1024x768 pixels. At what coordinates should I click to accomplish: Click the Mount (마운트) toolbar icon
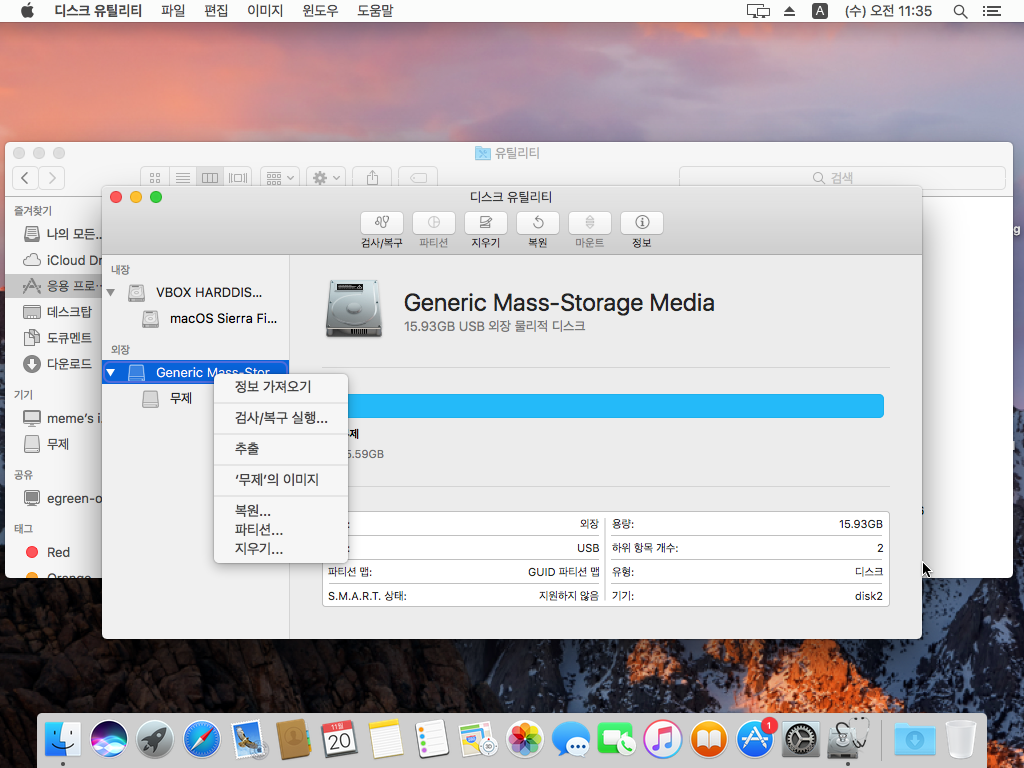point(590,223)
